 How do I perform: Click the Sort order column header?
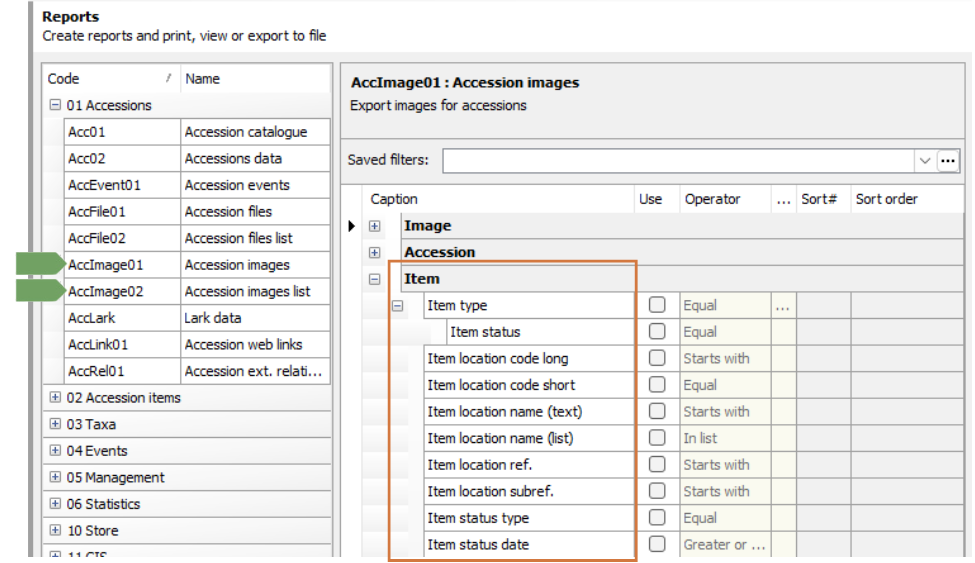coord(907,199)
